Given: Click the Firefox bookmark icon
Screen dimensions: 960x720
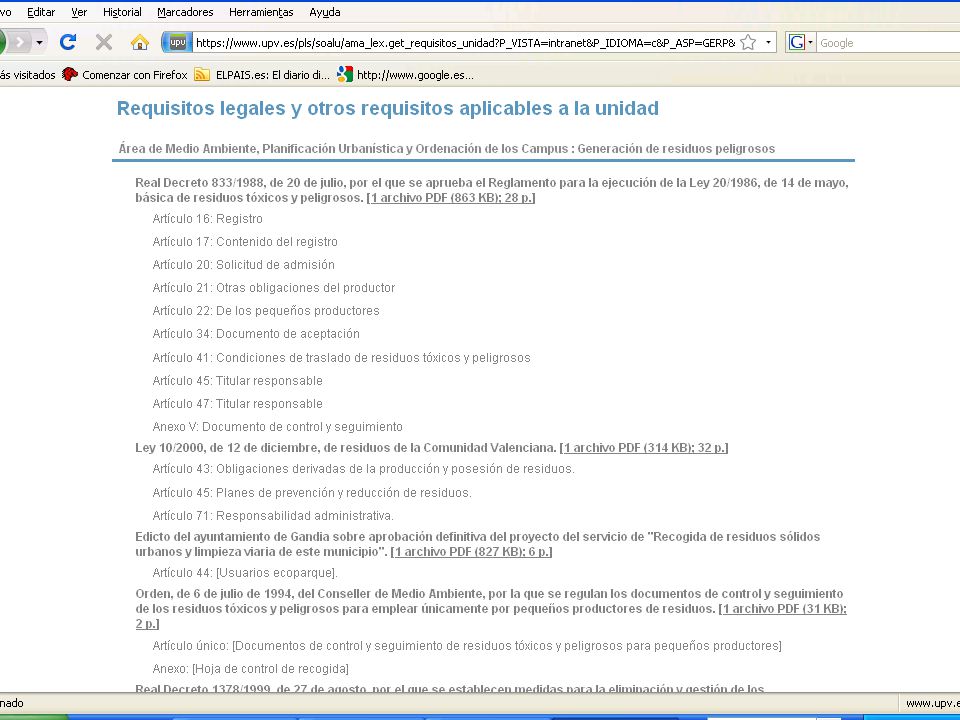Looking at the screenshot, I should (70, 75).
